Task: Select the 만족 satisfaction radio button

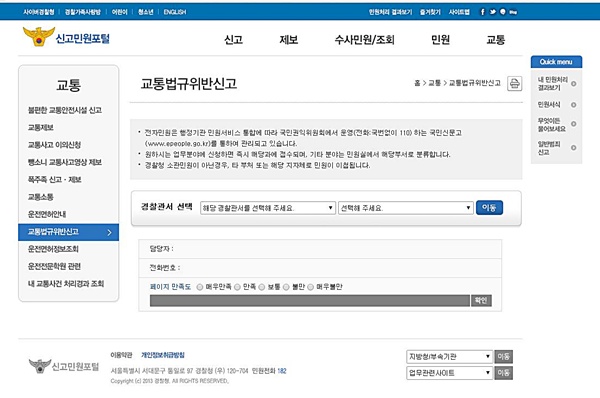Action: tap(237, 287)
